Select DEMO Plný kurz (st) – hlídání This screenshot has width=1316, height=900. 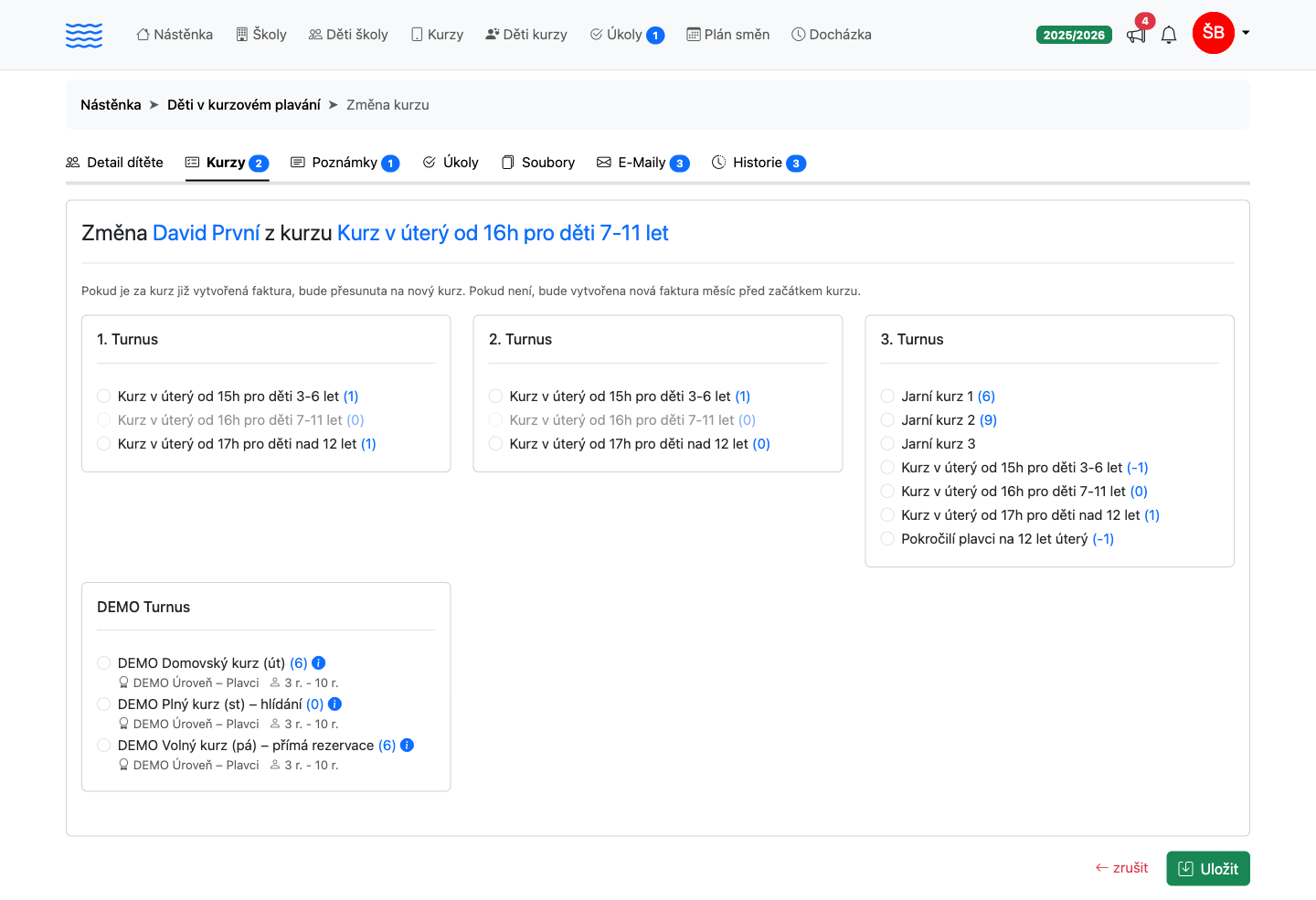pyautogui.click(x=104, y=704)
